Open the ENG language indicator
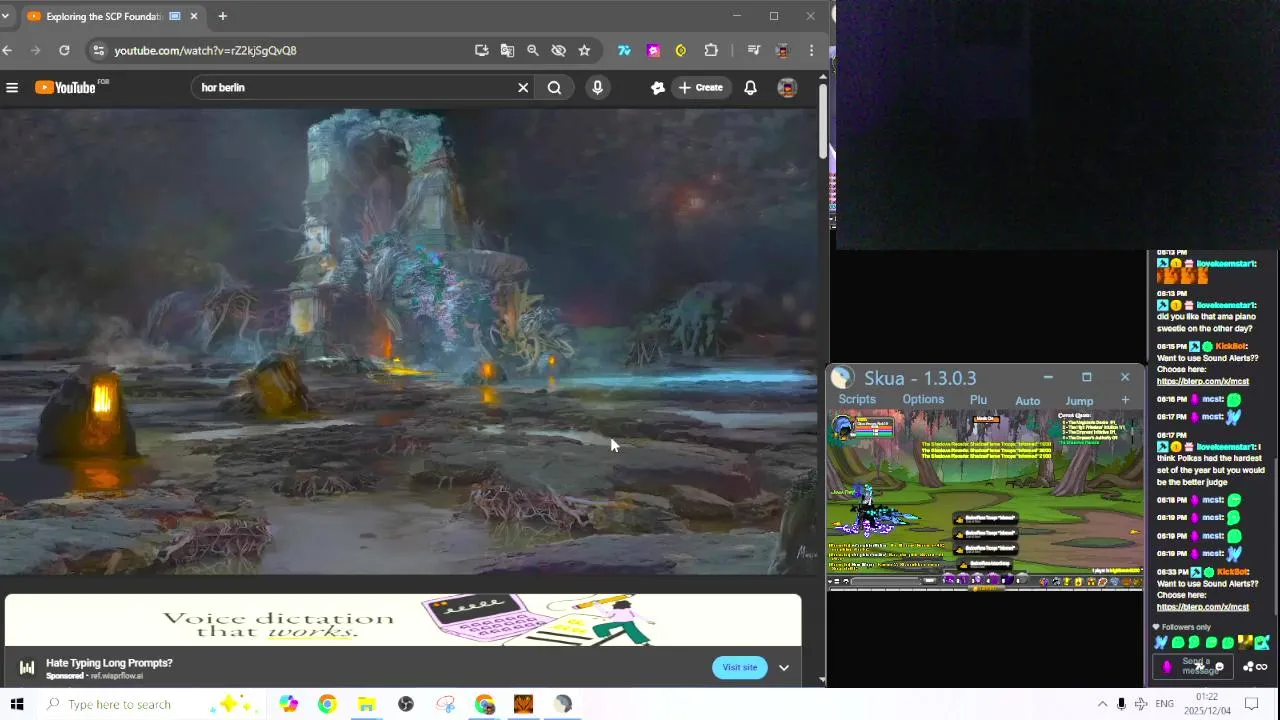Viewport: 1280px width, 720px height. 1164,704
